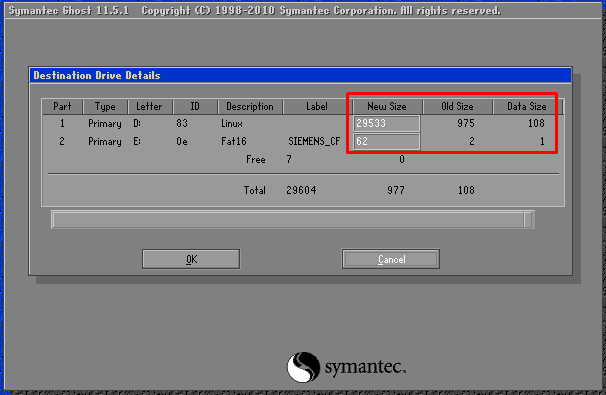Viewport: 606px width, 395px height.
Task: Click the Cancel button
Action: click(x=391, y=259)
